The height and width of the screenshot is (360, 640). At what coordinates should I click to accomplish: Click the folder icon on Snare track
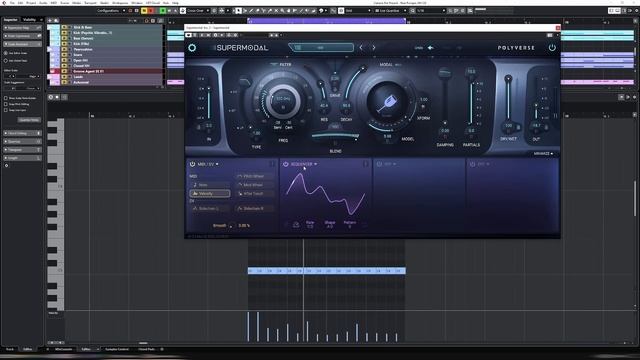click(64, 55)
